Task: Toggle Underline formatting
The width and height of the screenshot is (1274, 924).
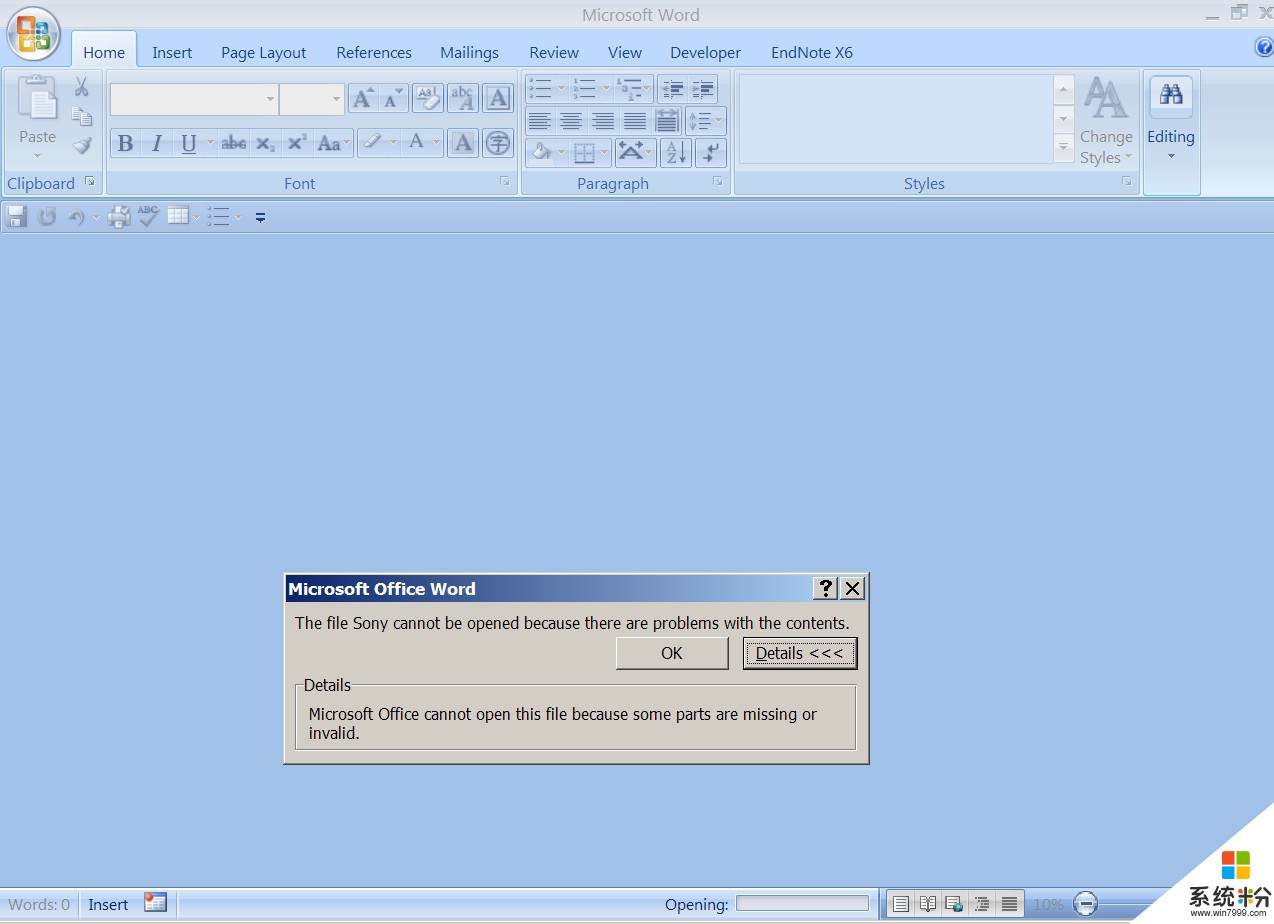Action: coord(188,143)
